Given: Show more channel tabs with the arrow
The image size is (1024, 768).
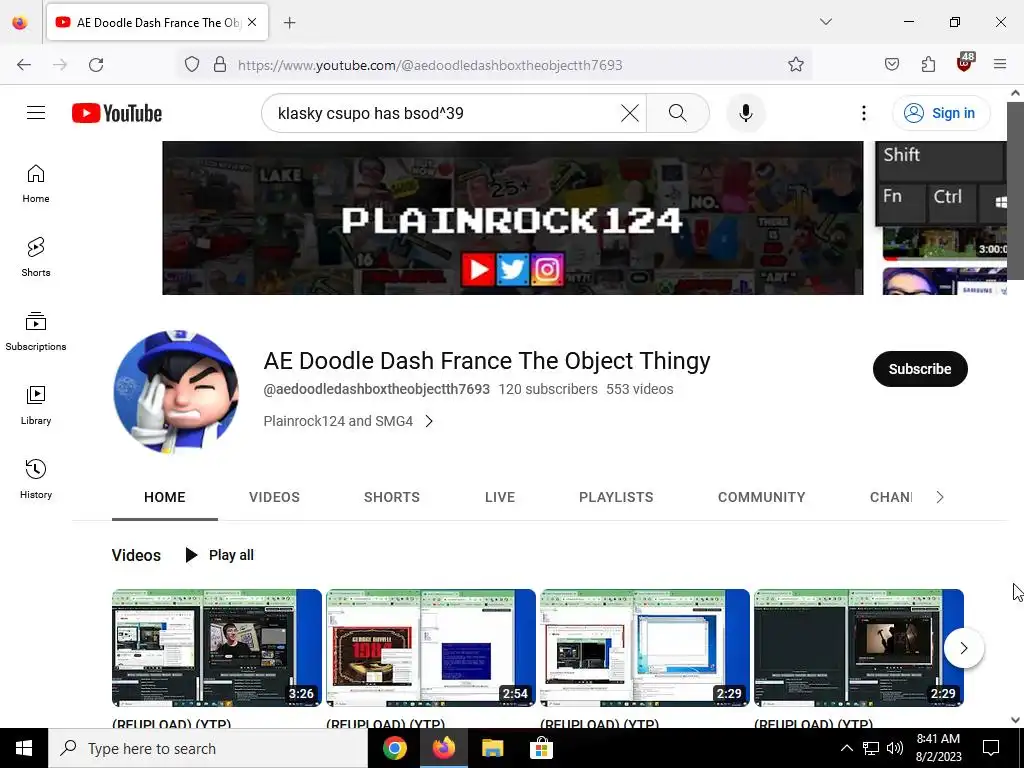Looking at the screenshot, I should (x=939, y=497).
